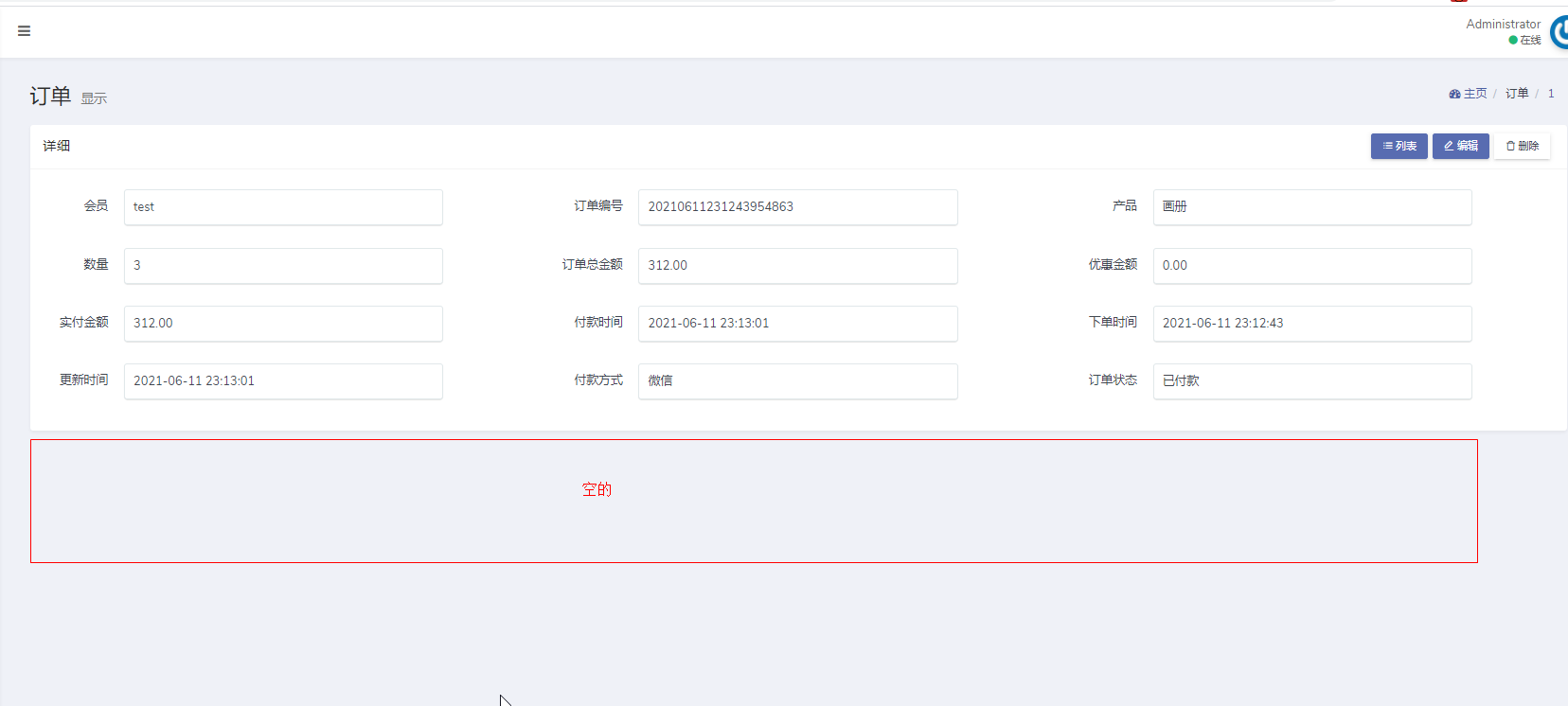This screenshot has width=1568, height=706.
Task: Select the 订单状态 field showing 已付款
Action: 1312,381
